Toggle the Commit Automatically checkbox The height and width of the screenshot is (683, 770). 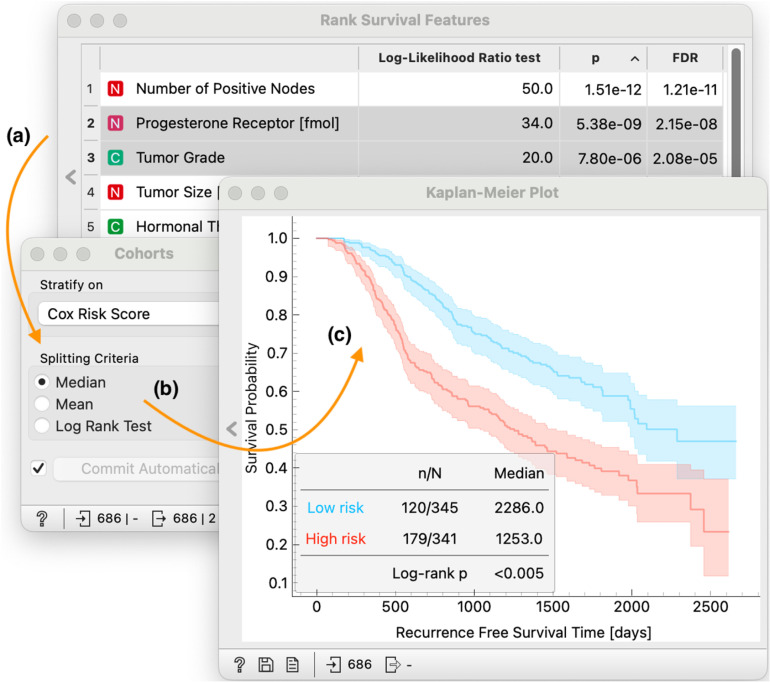(x=38, y=468)
